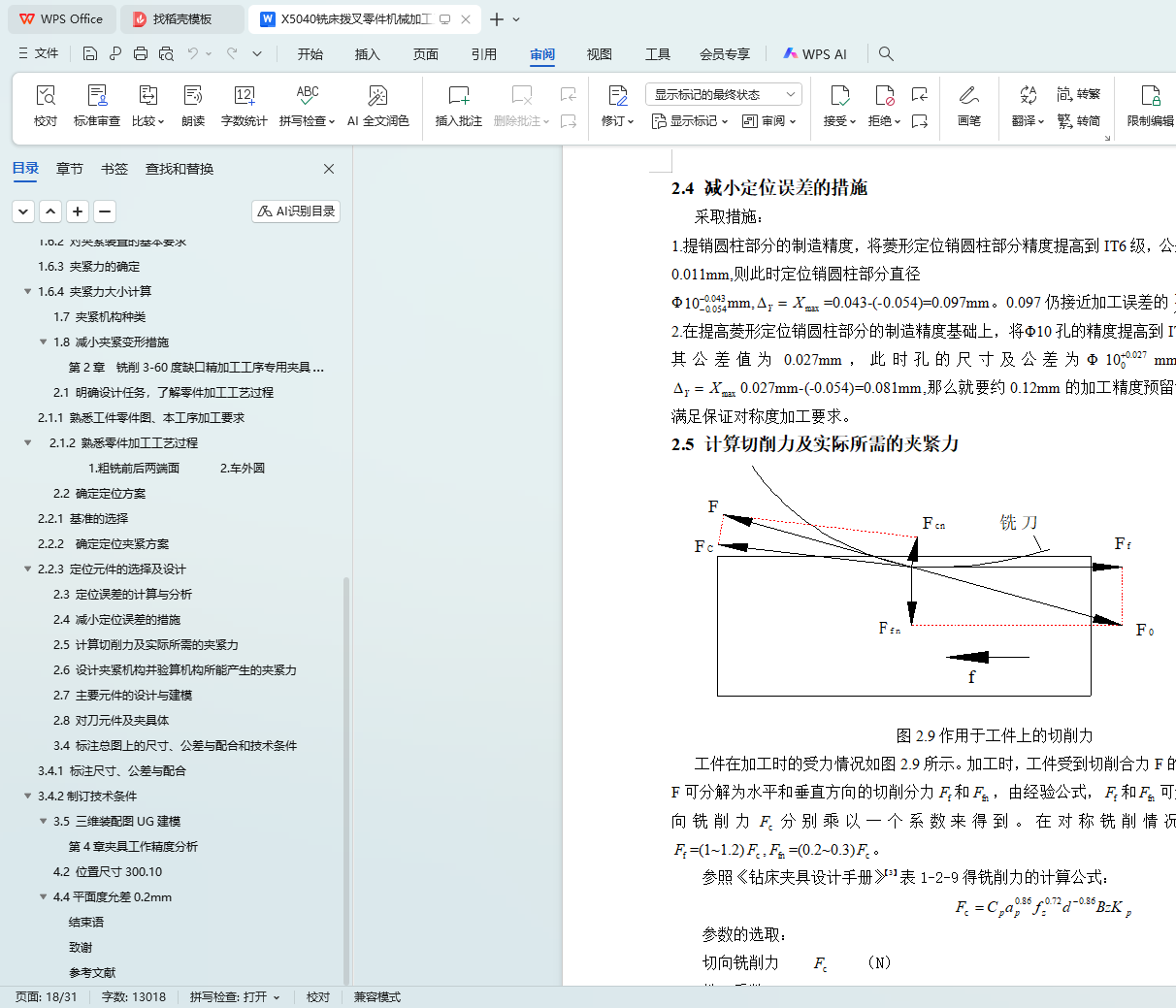Open 标准审查 standard review tool
This screenshot has width=1176, height=1008.
point(97,106)
